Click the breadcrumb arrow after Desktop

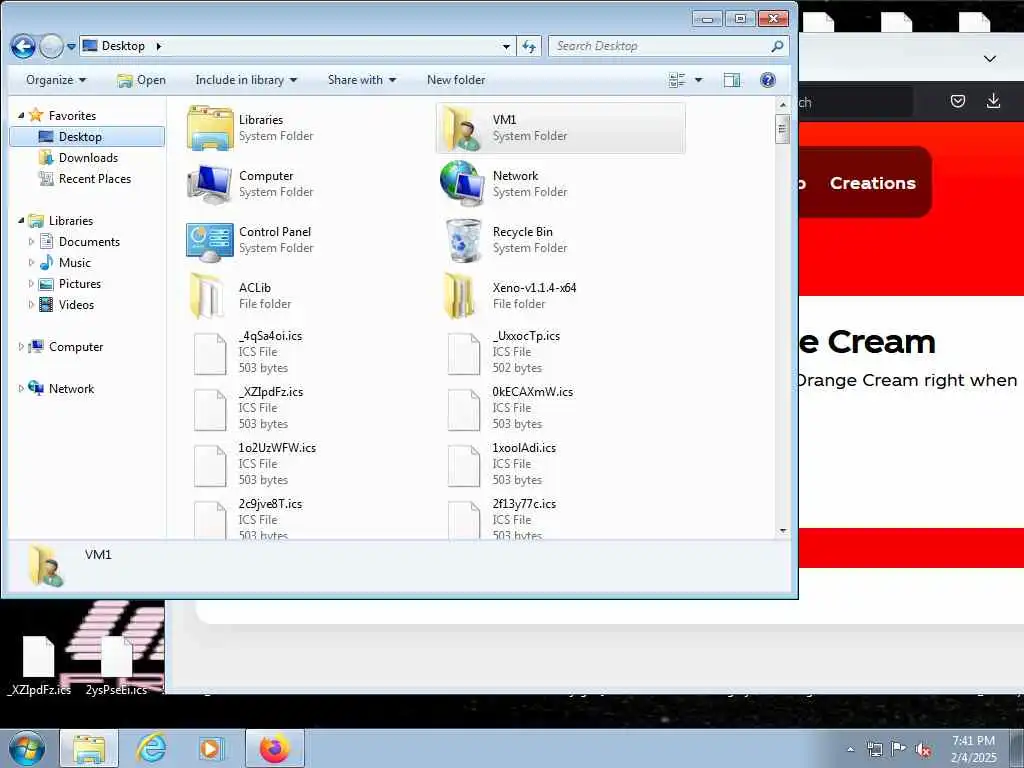158,46
